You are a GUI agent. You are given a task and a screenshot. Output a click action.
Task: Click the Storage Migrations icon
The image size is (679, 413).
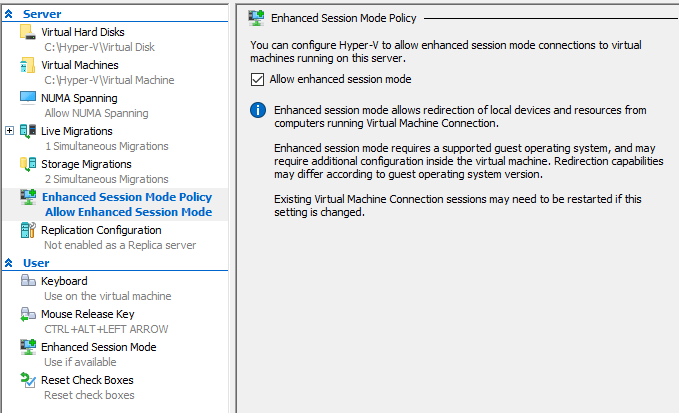coord(28,164)
